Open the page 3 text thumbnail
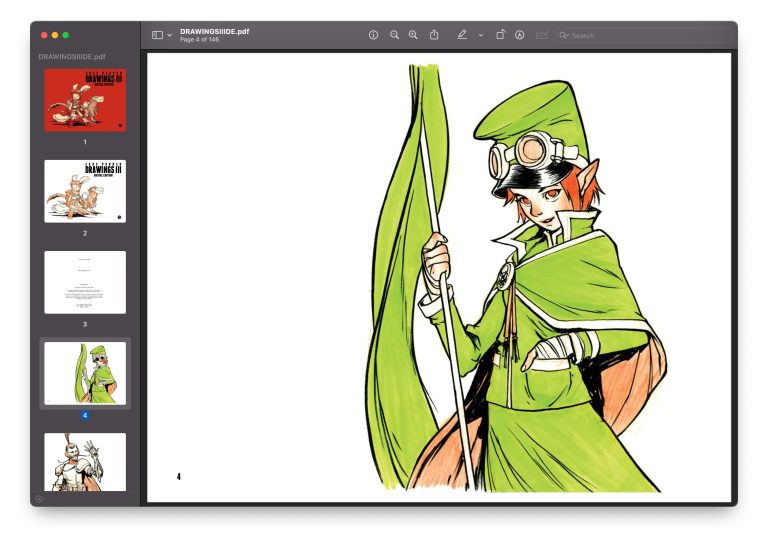 [85, 283]
